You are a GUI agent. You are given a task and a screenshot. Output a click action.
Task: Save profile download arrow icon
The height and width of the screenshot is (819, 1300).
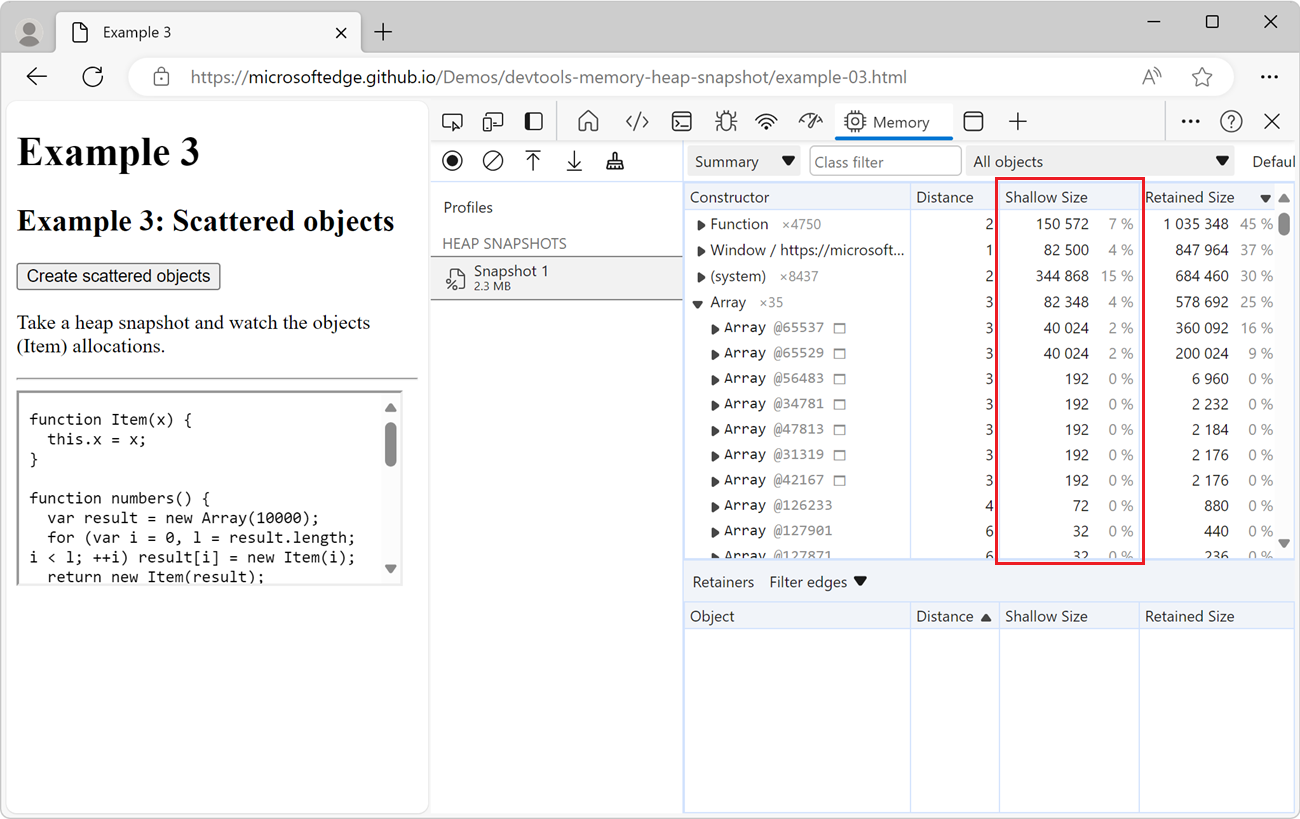tap(574, 161)
